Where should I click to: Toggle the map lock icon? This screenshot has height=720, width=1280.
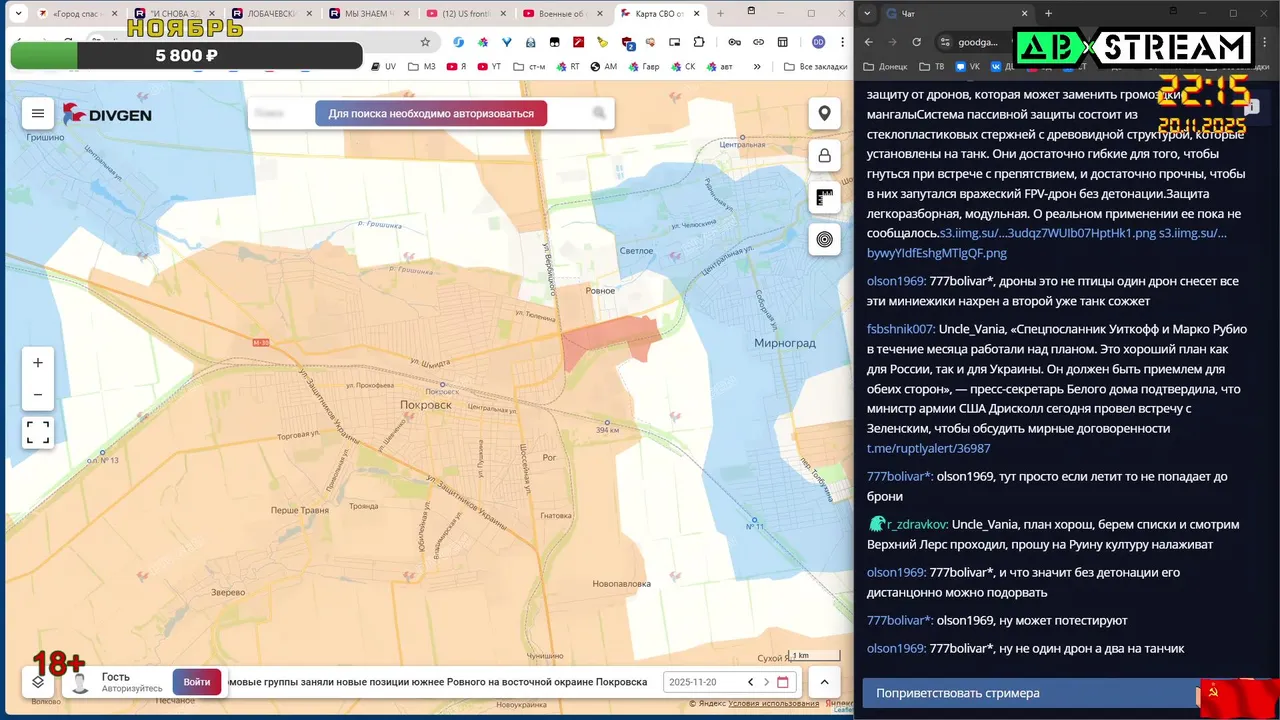(x=824, y=155)
